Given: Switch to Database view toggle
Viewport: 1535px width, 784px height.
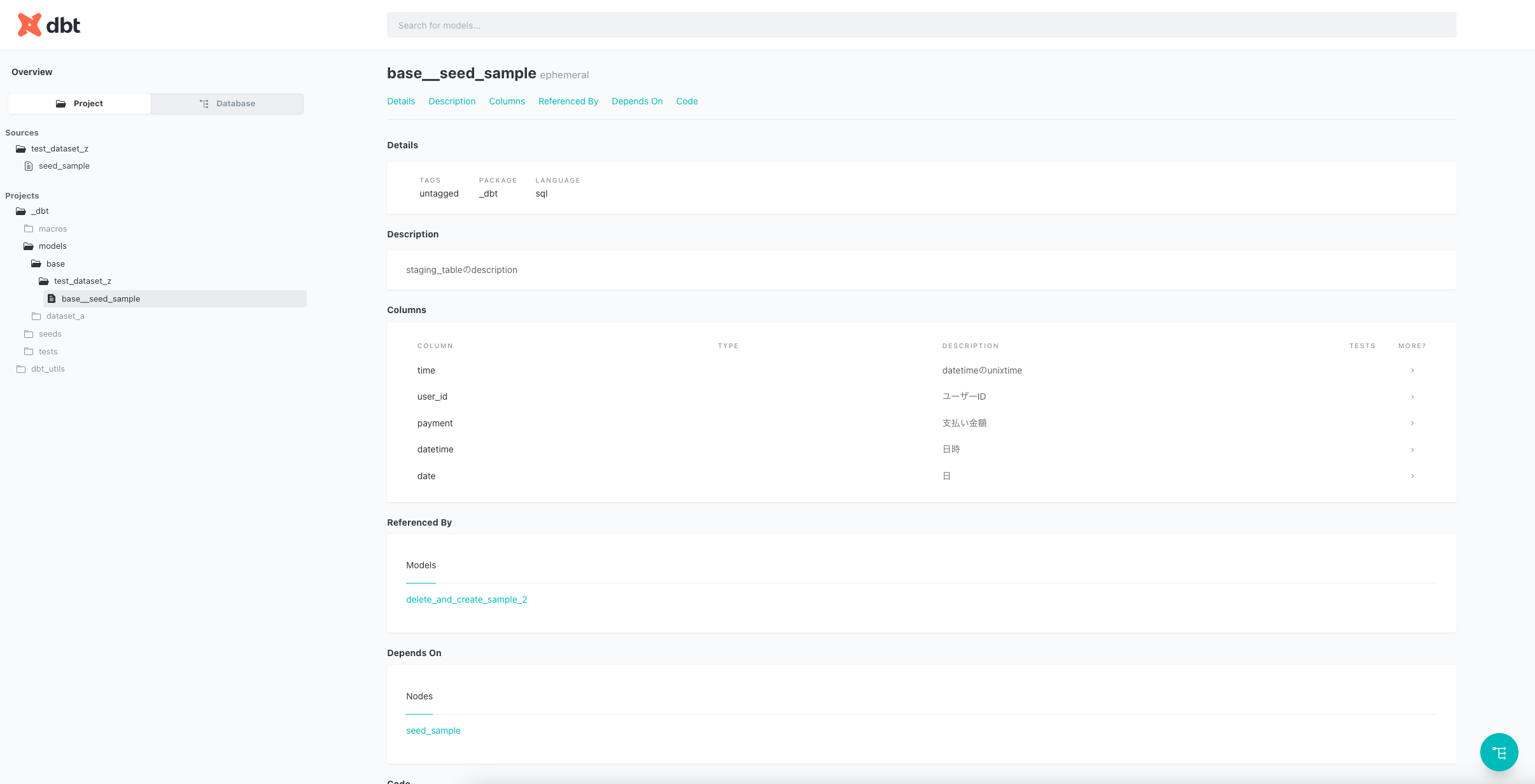Looking at the screenshot, I should (x=227, y=103).
